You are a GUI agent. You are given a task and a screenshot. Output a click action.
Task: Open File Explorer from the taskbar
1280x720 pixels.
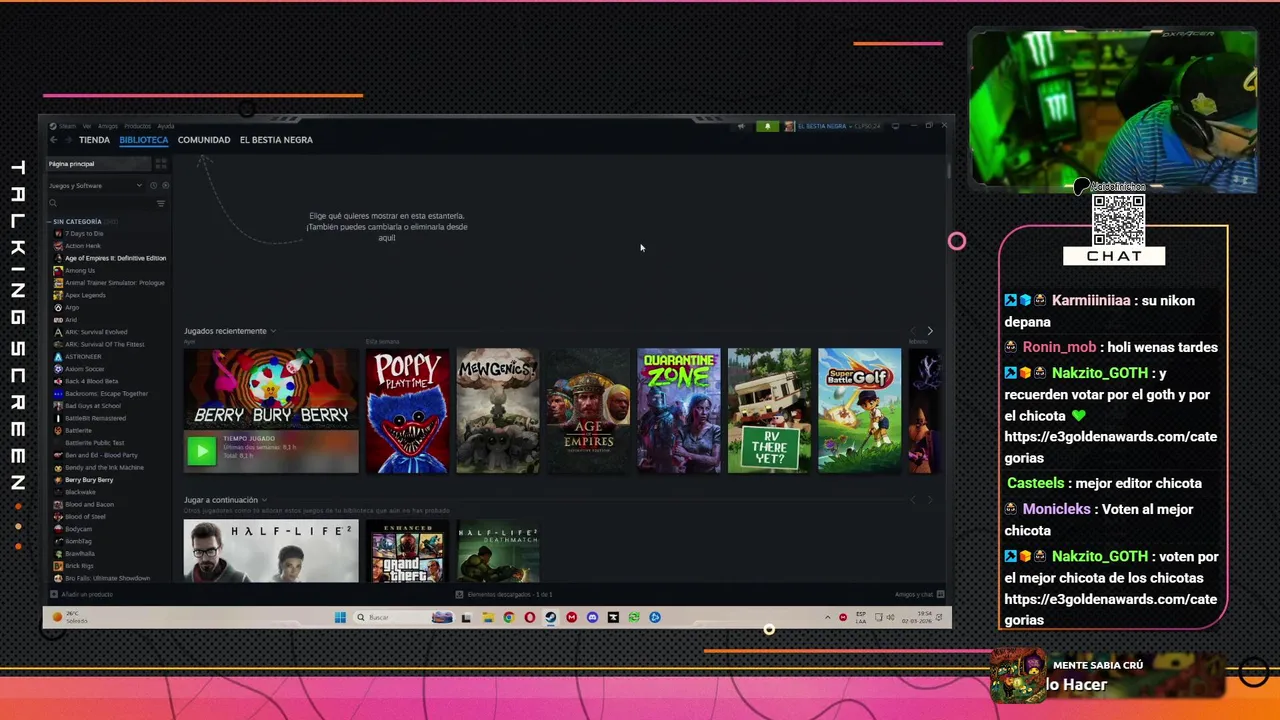point(488,617)
